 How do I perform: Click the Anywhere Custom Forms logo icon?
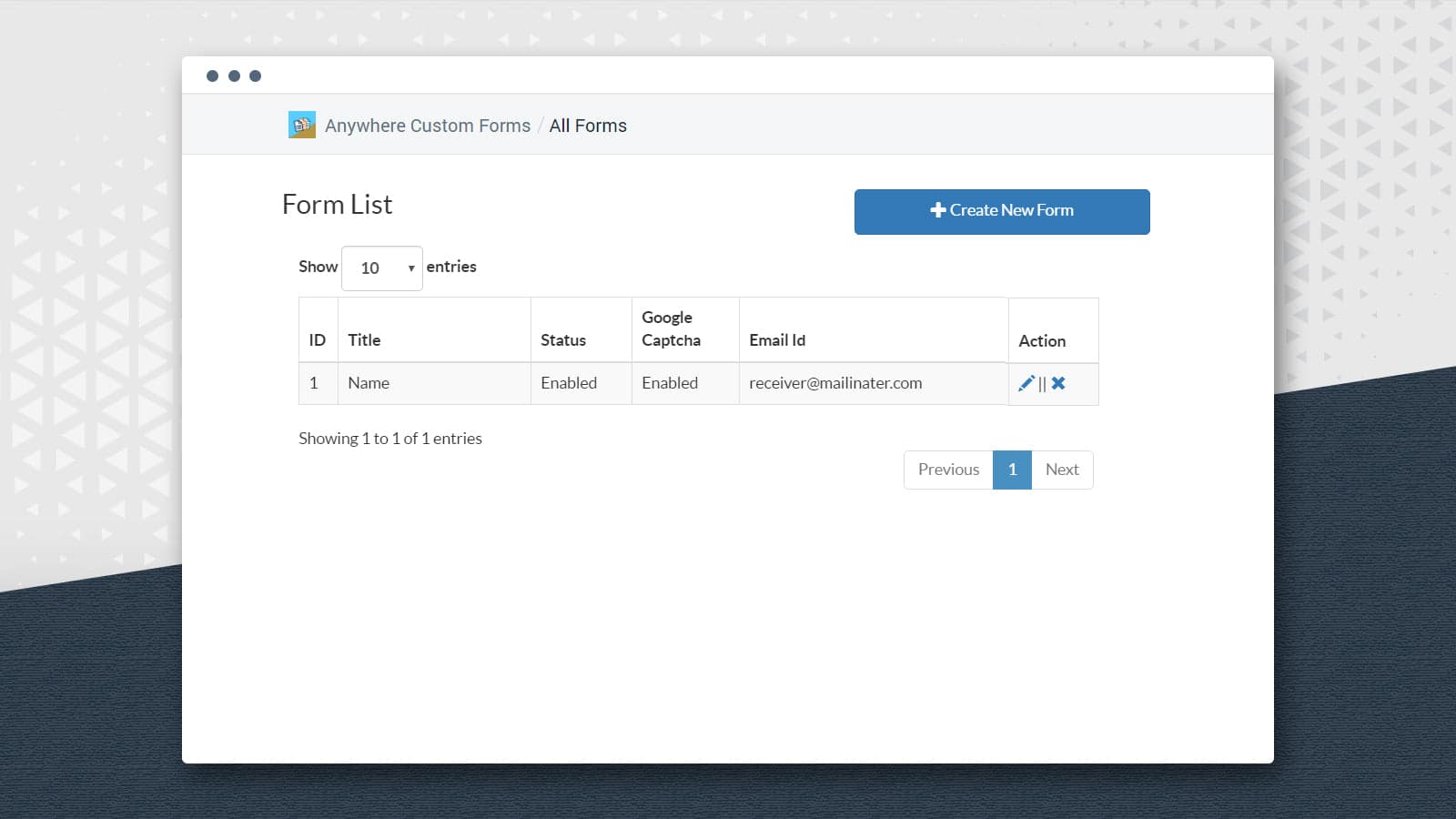coord(301,125)
